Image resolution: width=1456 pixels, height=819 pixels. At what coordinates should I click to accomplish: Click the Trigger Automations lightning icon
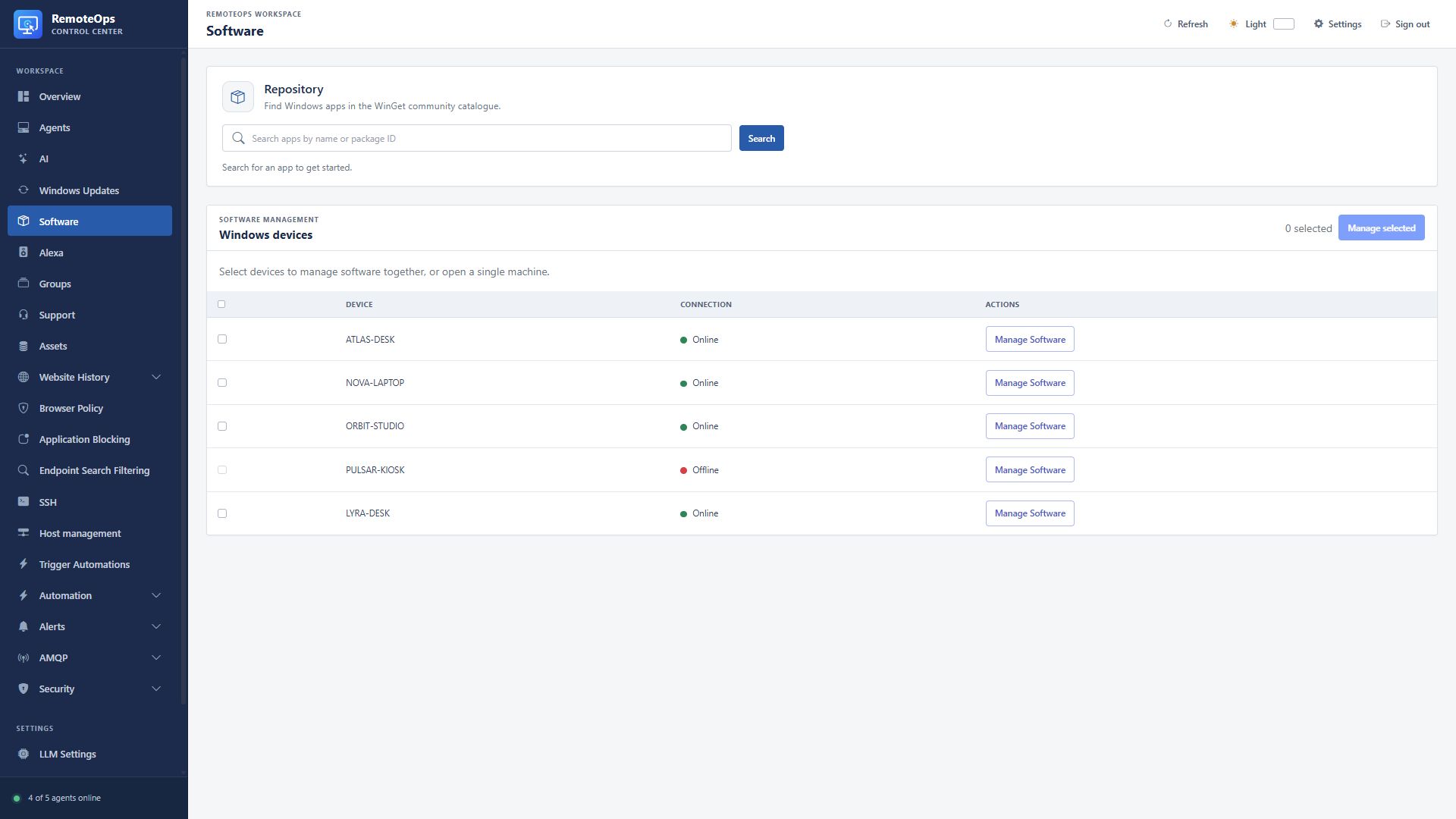click(24, 564)
